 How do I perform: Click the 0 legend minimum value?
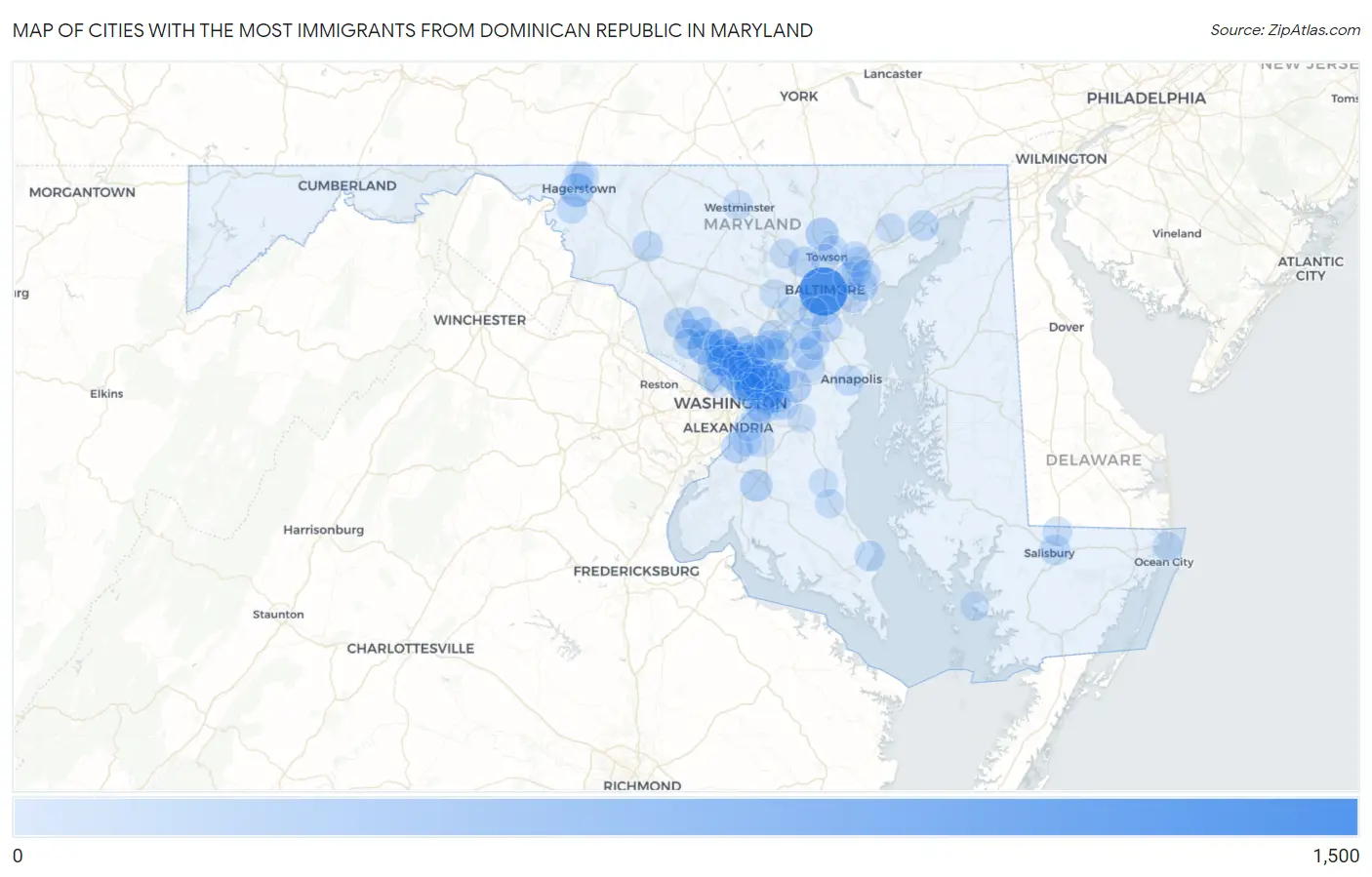(x=18, y=856)
